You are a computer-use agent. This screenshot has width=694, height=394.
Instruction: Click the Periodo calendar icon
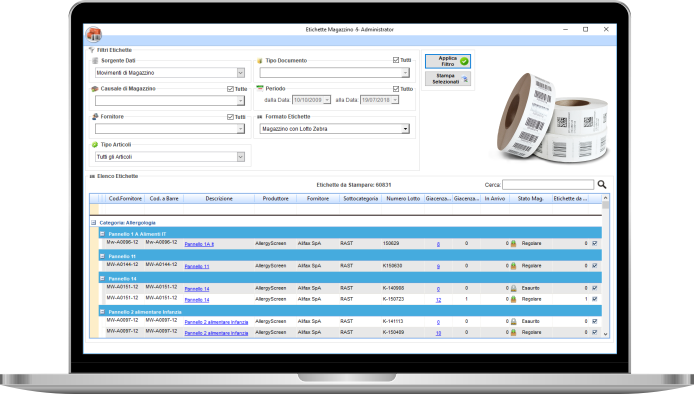coord(260,89)
